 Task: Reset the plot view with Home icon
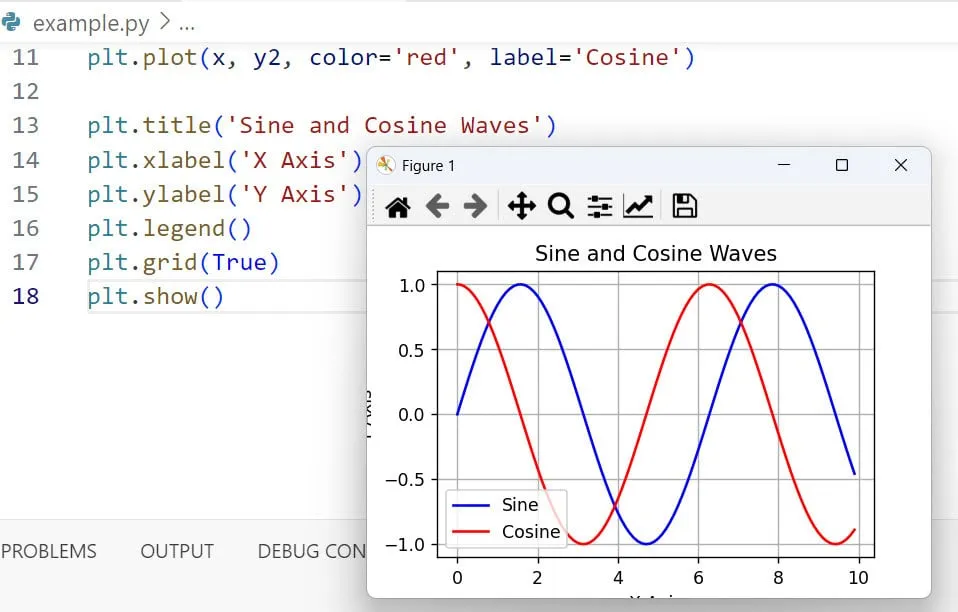[x=398, y=207]
